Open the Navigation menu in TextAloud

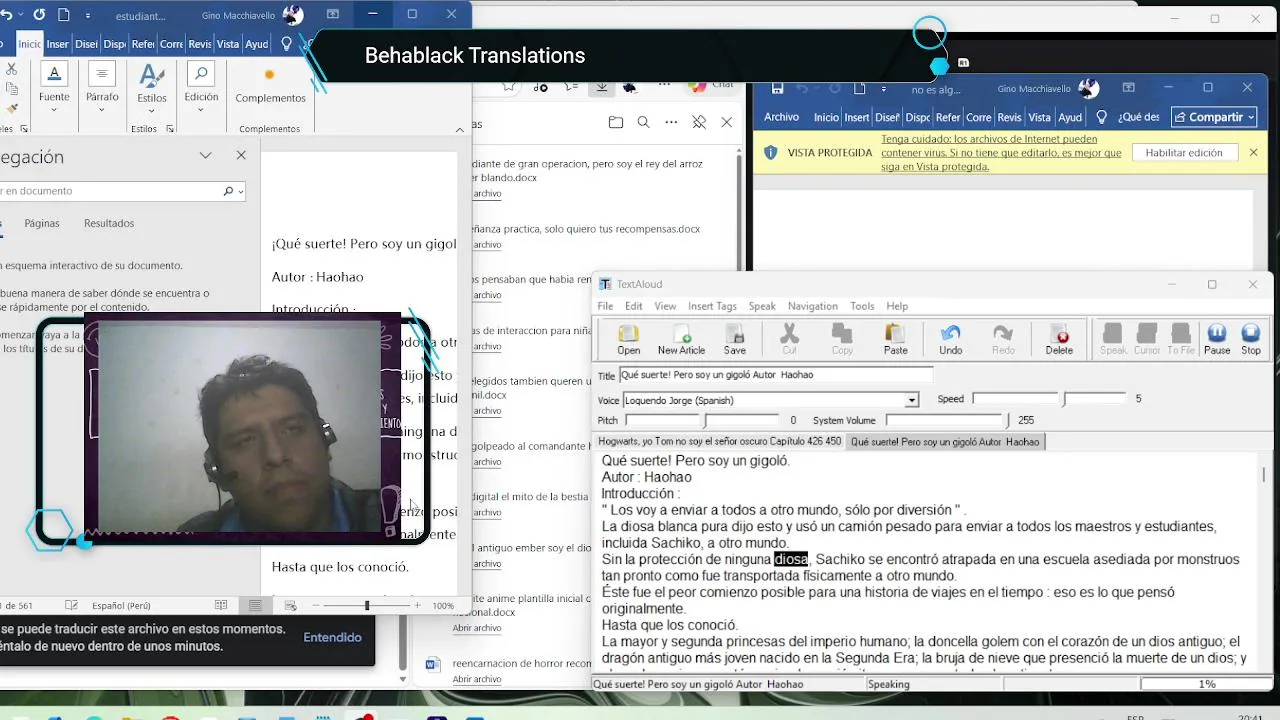812,306
